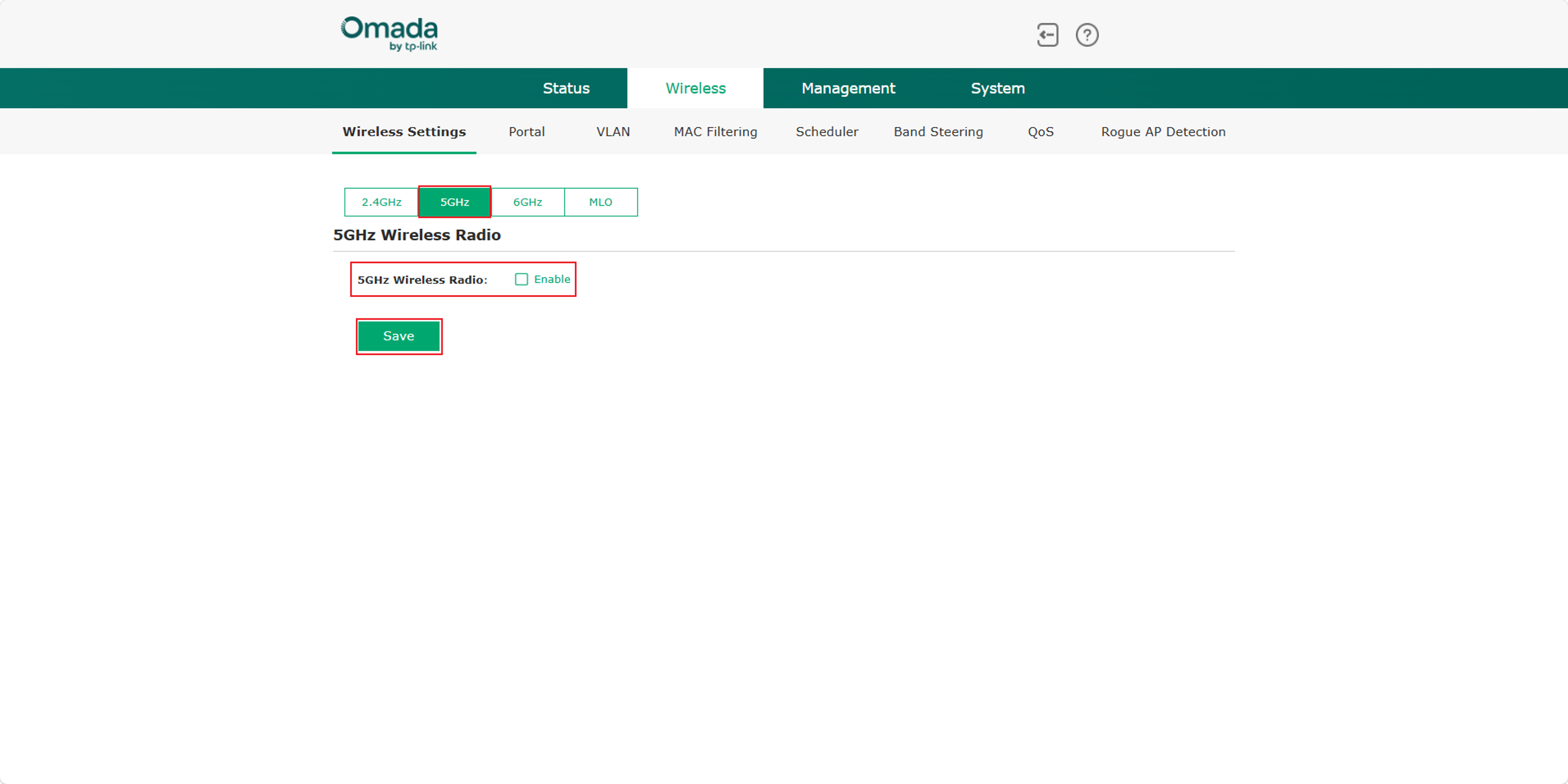Click the Enable label text

552,279
